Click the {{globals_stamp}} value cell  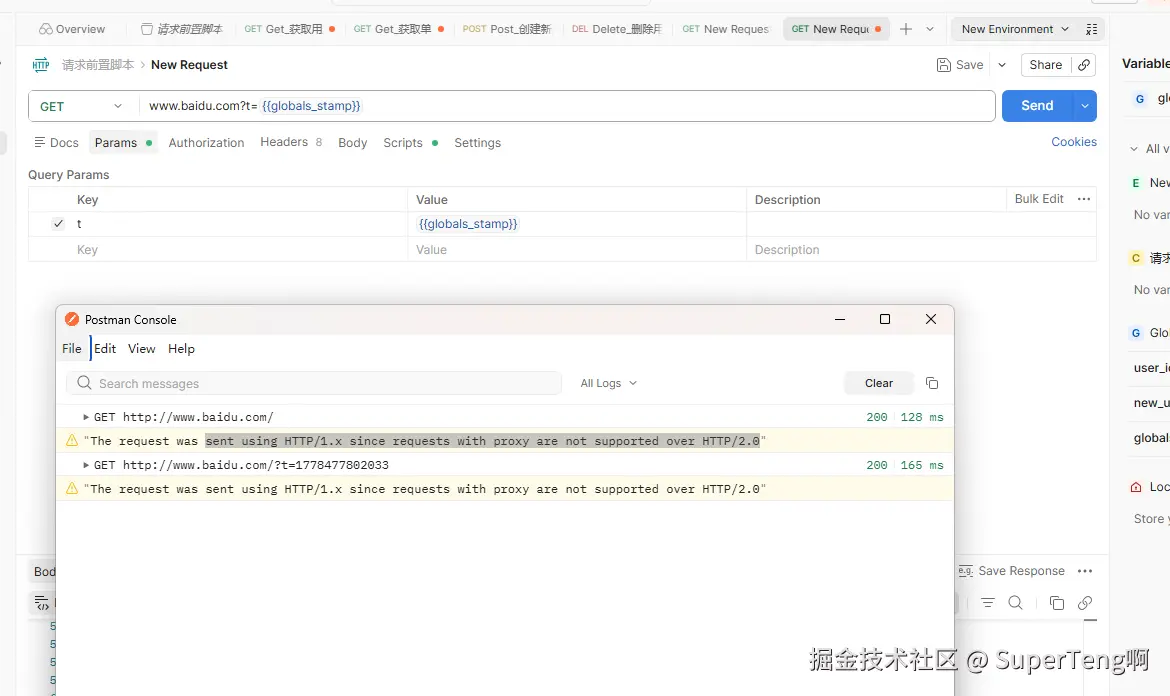576,224
